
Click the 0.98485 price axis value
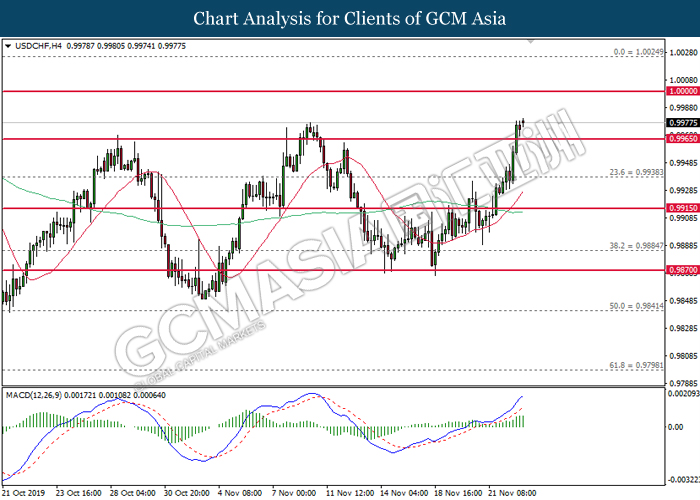tap(683, 301)
